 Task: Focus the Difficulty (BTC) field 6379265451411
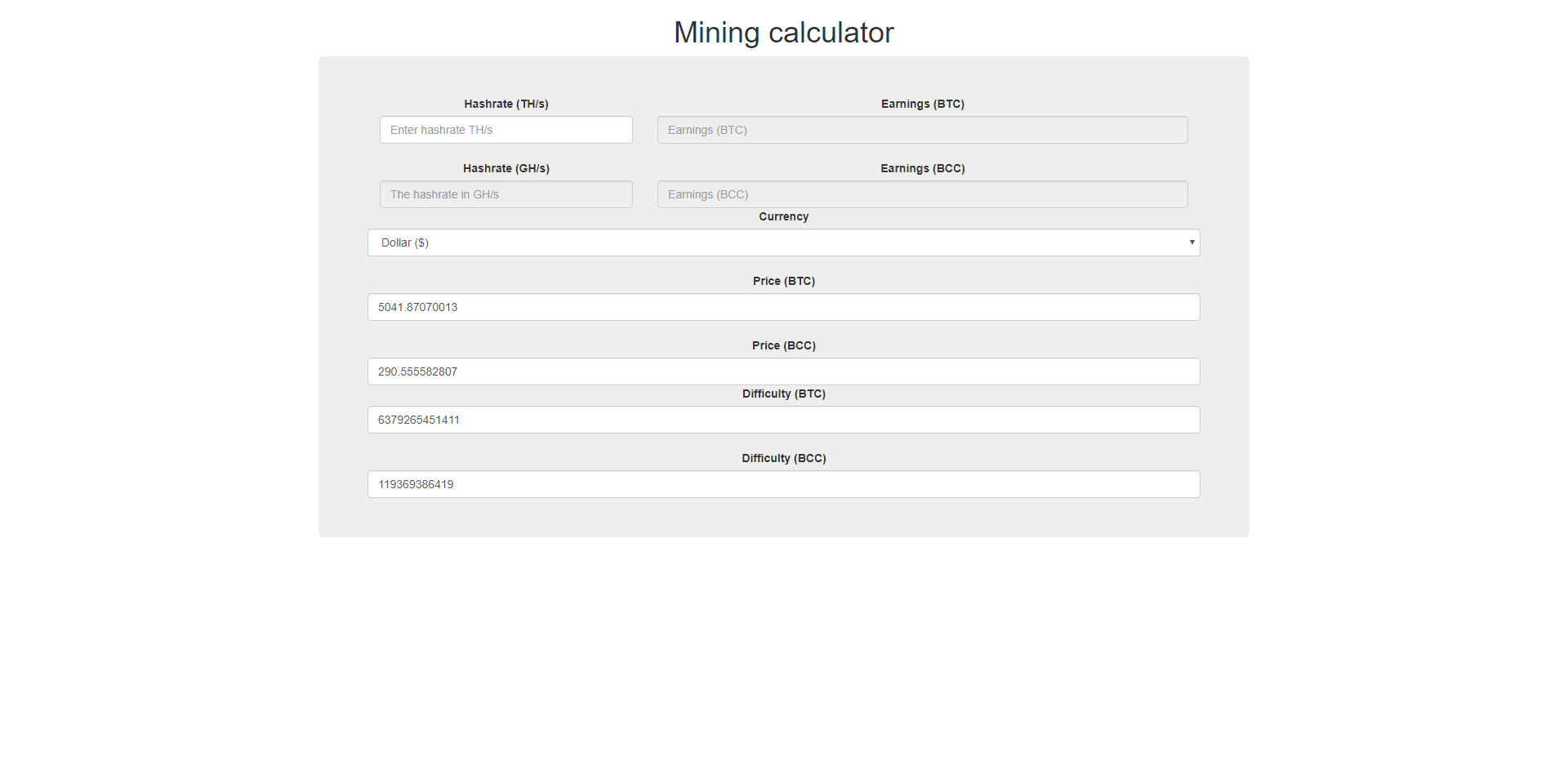783,420
